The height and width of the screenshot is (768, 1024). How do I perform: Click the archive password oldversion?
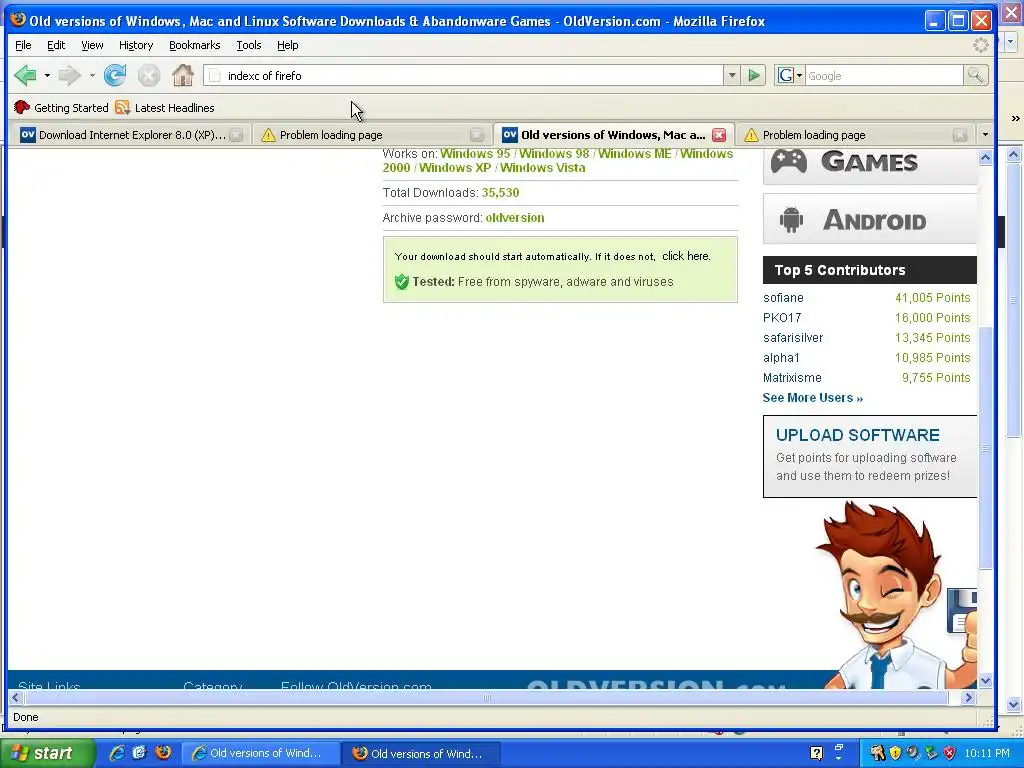tap(515, 217)
